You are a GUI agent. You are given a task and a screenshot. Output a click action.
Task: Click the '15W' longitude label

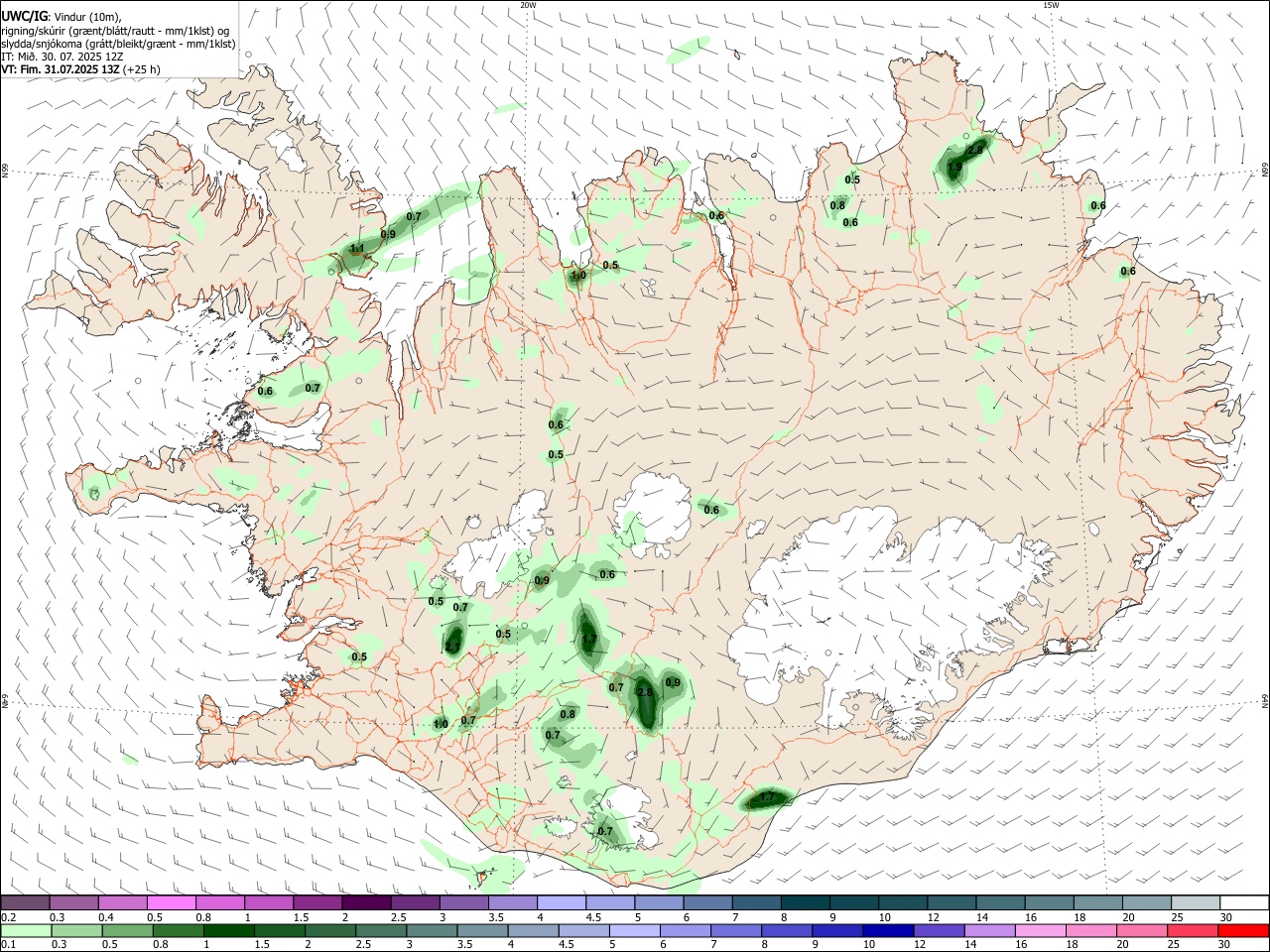tap(1052, 5)
